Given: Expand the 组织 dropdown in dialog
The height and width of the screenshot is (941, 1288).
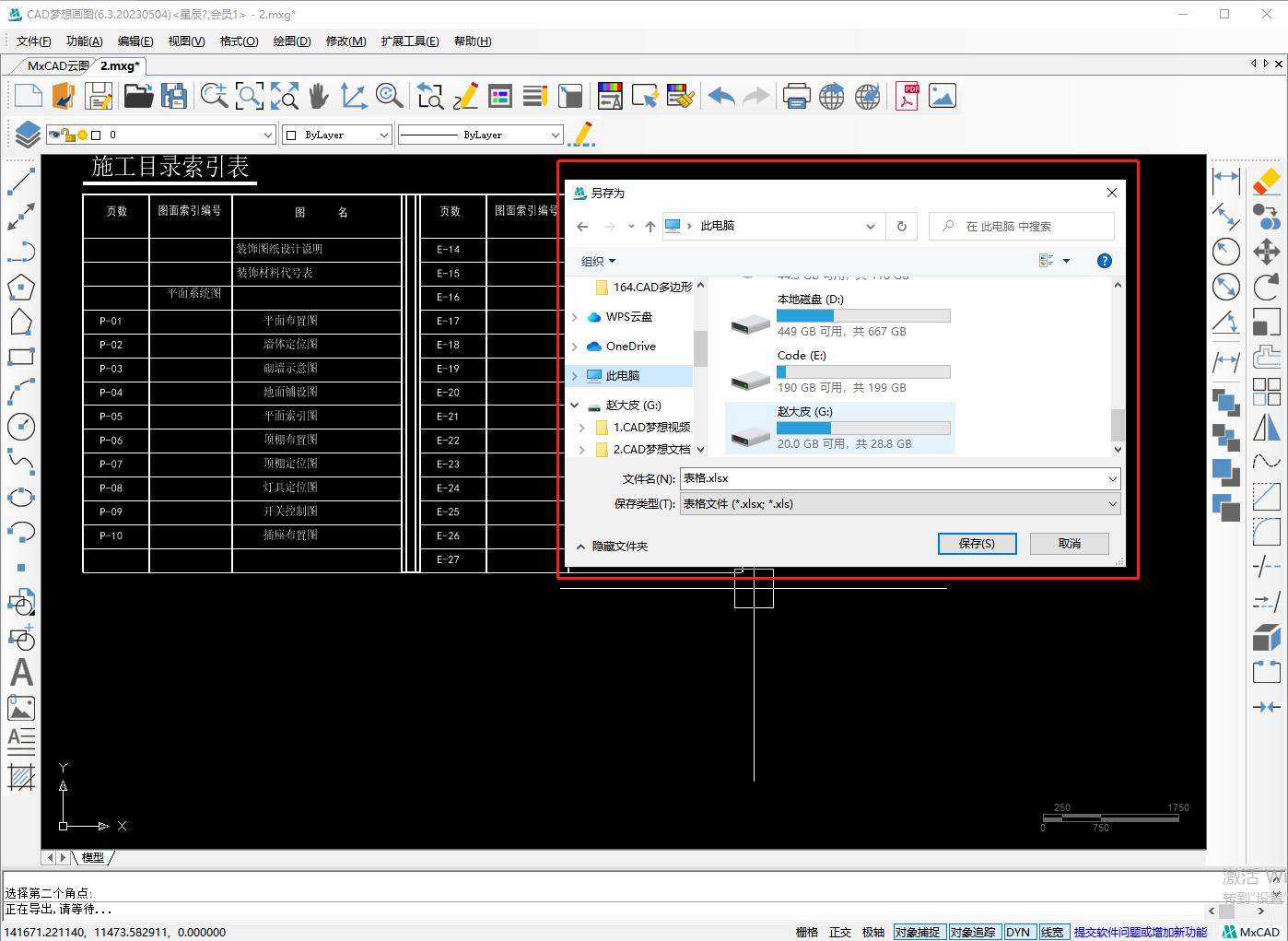Looking at the screenshot, I should 598,261.
